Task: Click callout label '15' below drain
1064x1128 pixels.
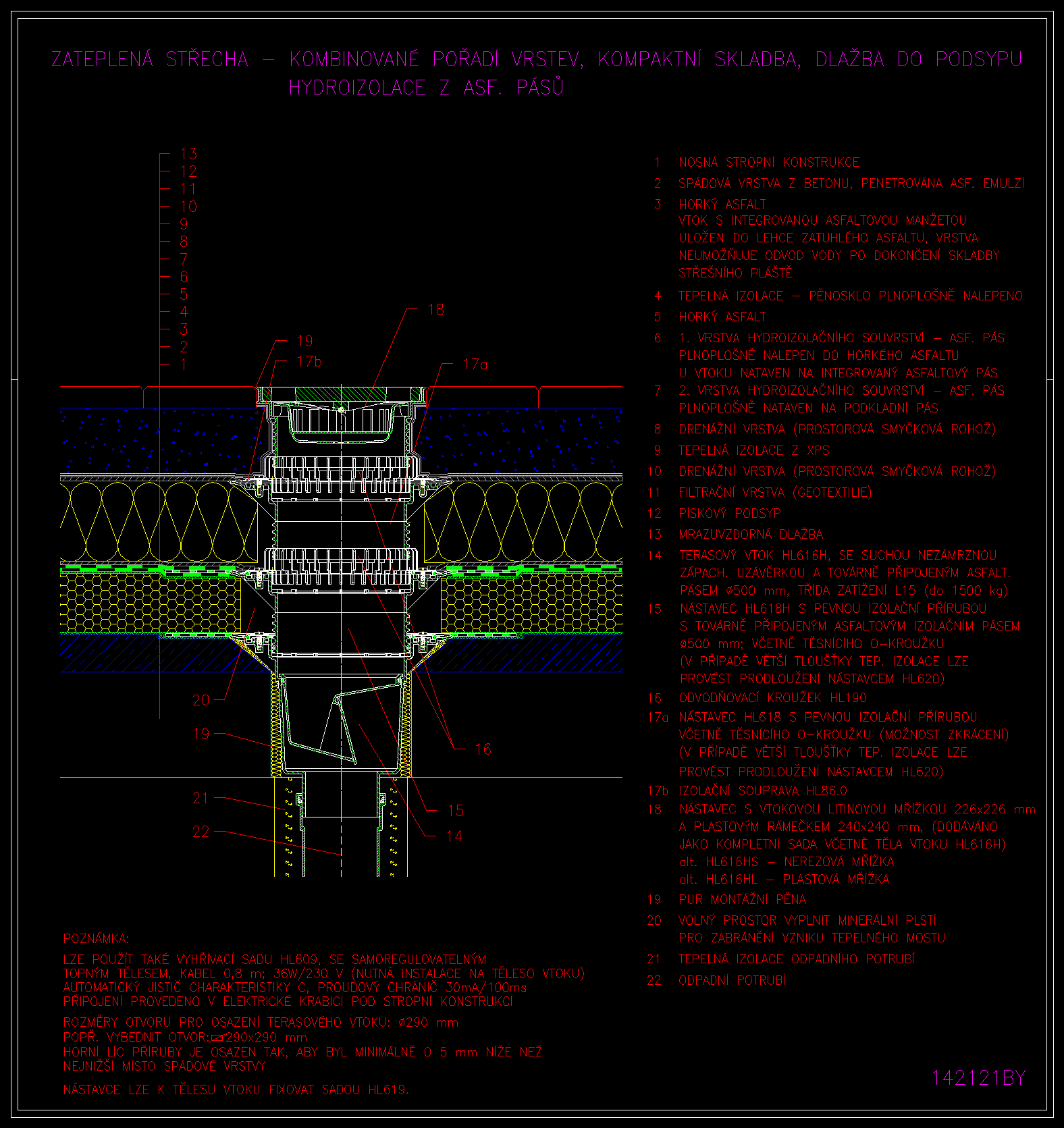Action: pos(455,810)
